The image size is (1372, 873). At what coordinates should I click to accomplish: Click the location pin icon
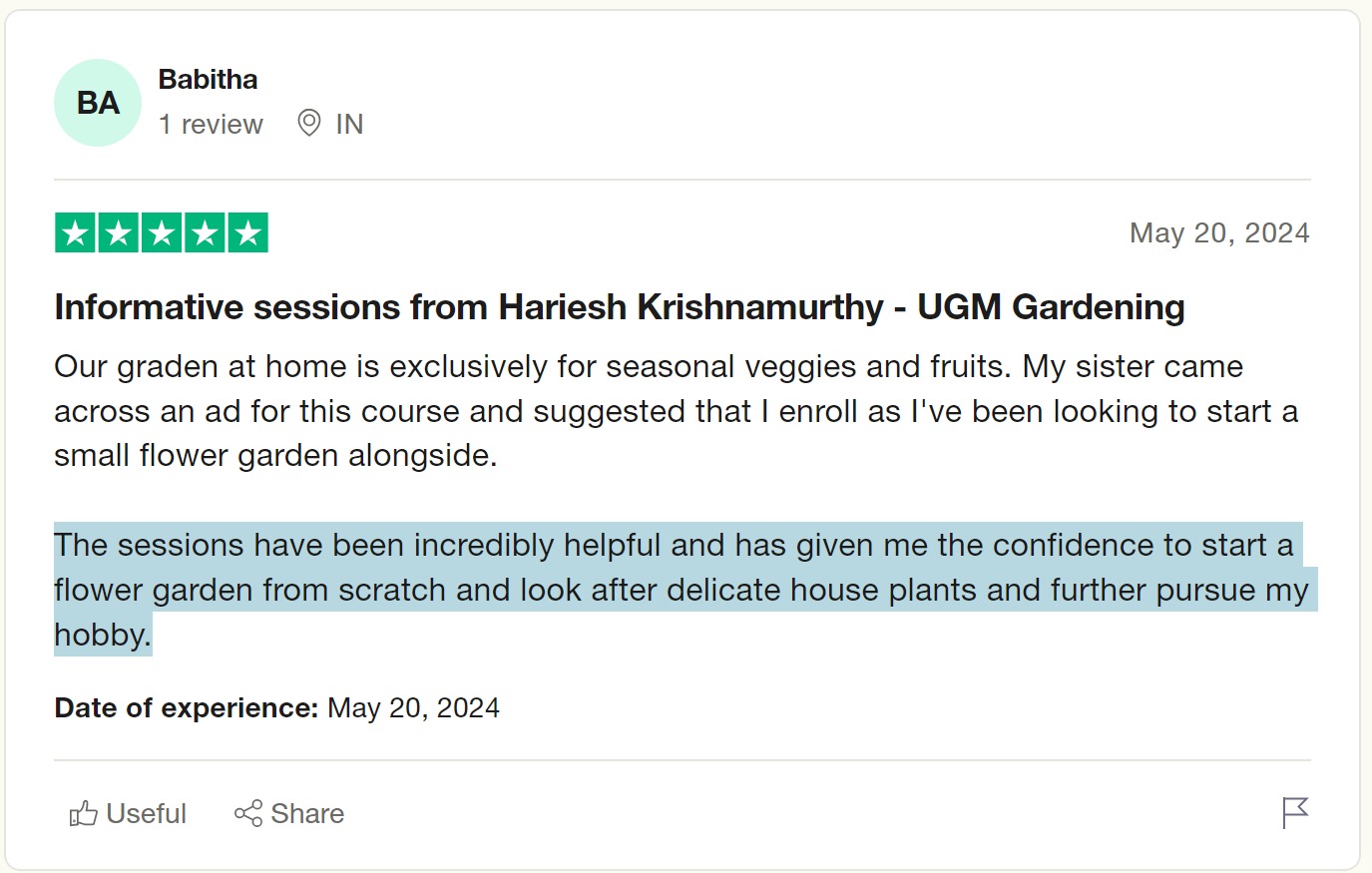coord(309,124)
